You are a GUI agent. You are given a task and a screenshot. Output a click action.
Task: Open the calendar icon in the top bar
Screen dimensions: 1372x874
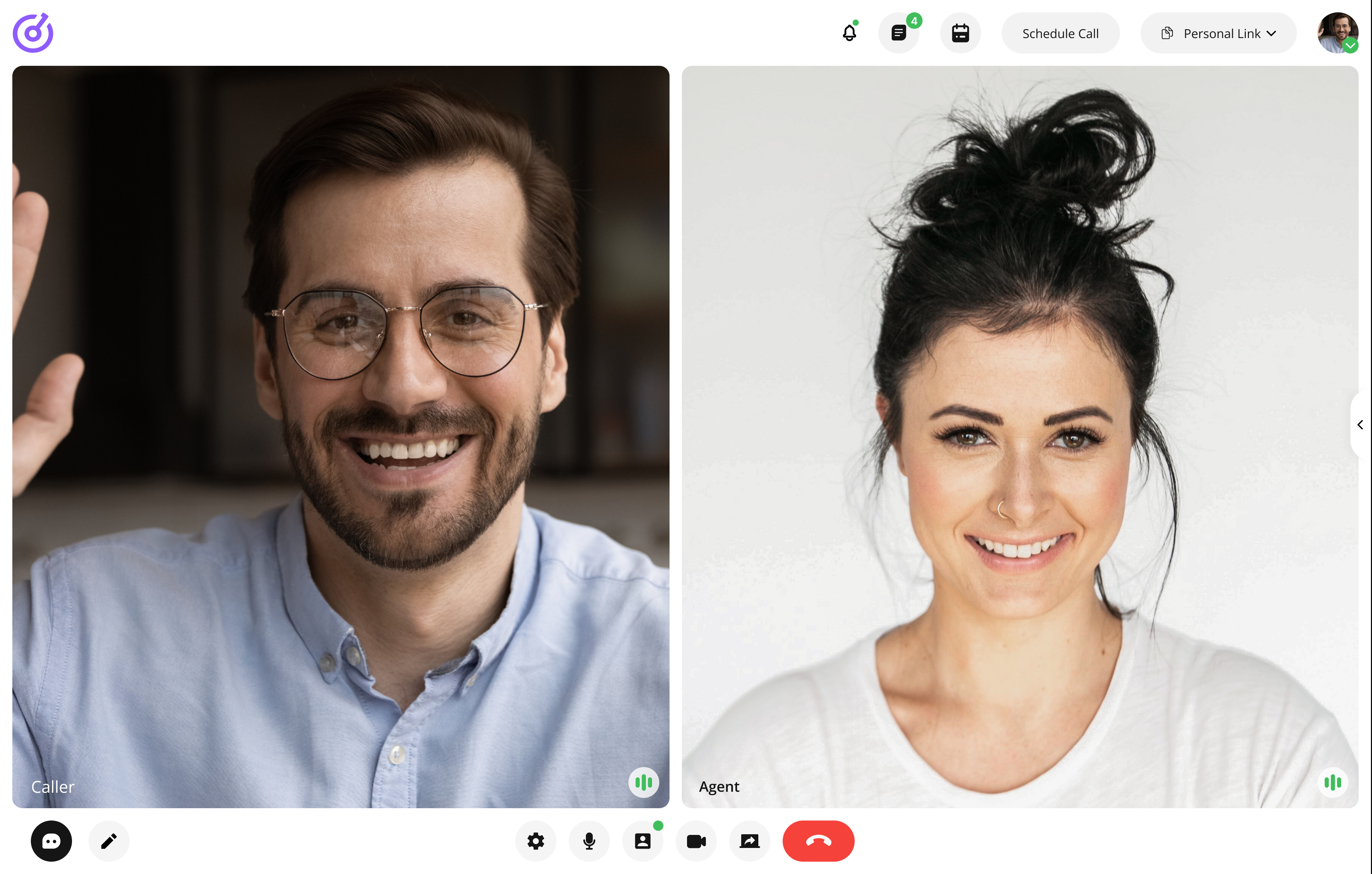tap(960, 33)
